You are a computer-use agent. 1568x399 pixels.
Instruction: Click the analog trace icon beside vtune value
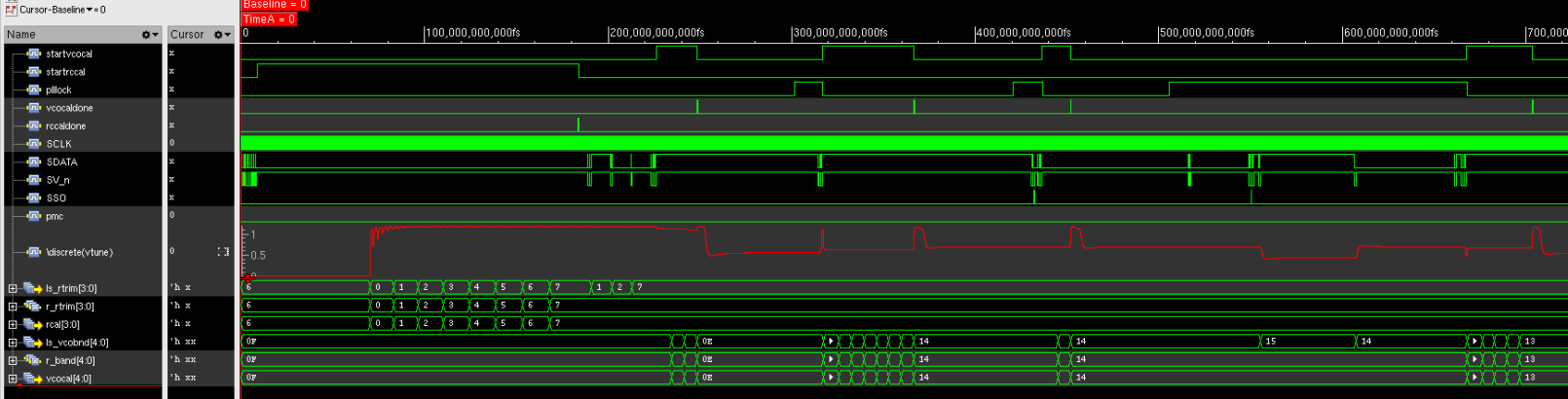[x=223, y=251]
